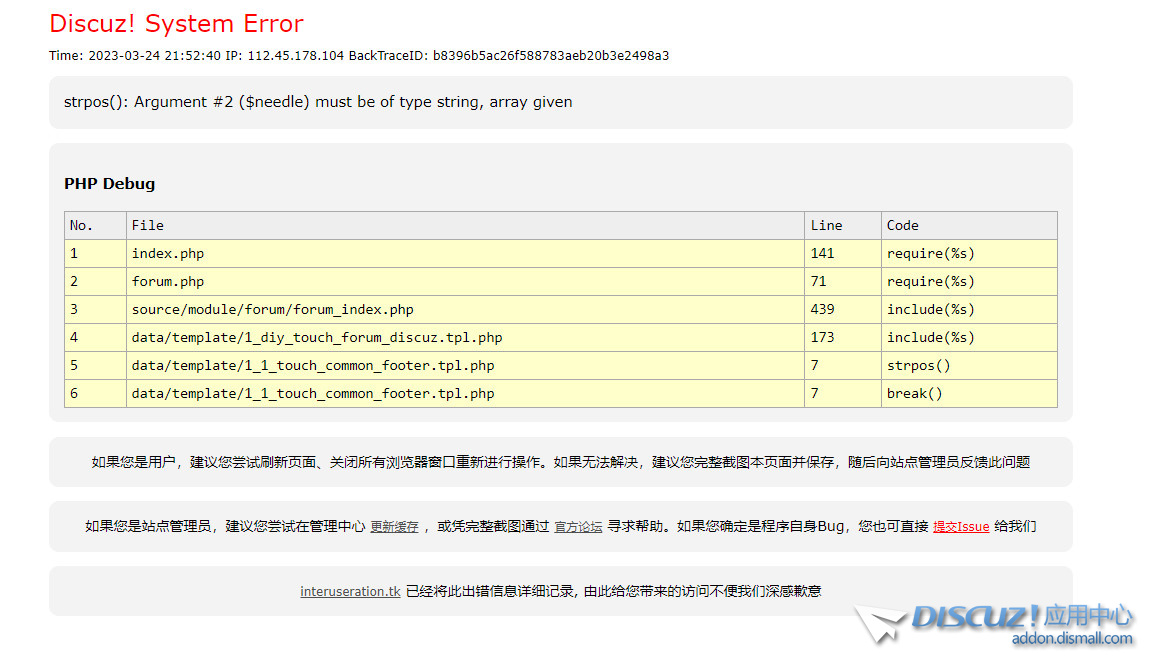
Task: Click the Line column header
Action: pos(826,226)
